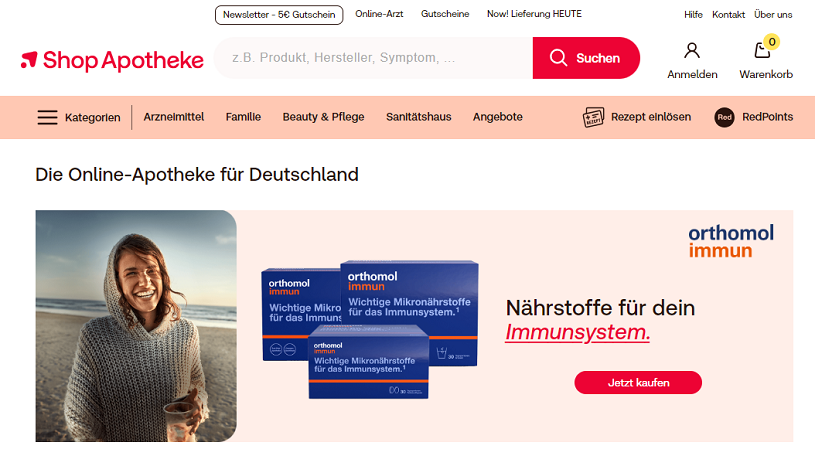Open the Online-Arzt link
This screenshot has width=815, height=466.
coord(379,14)
